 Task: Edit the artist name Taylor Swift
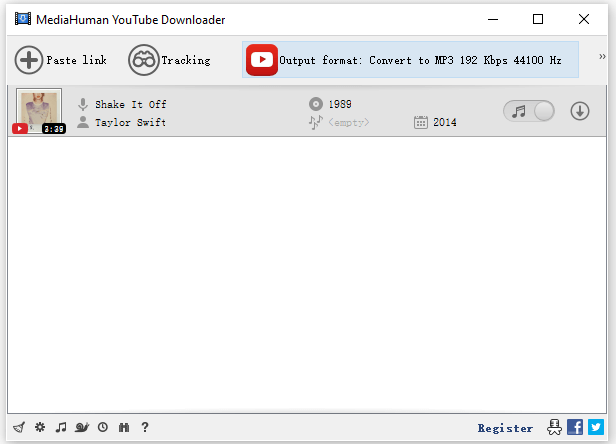point(130,123)
